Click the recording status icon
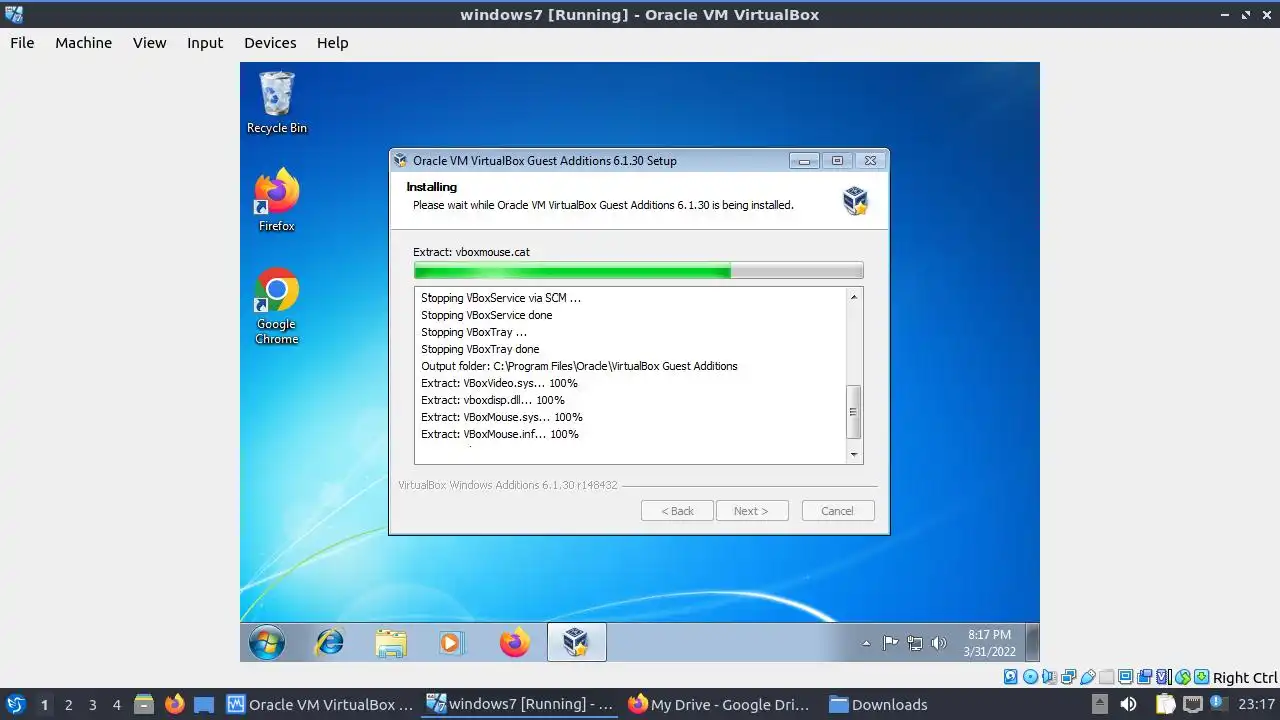This screenshot has width=1280, height=720. pyautogui.click(x=1145, y=677)
